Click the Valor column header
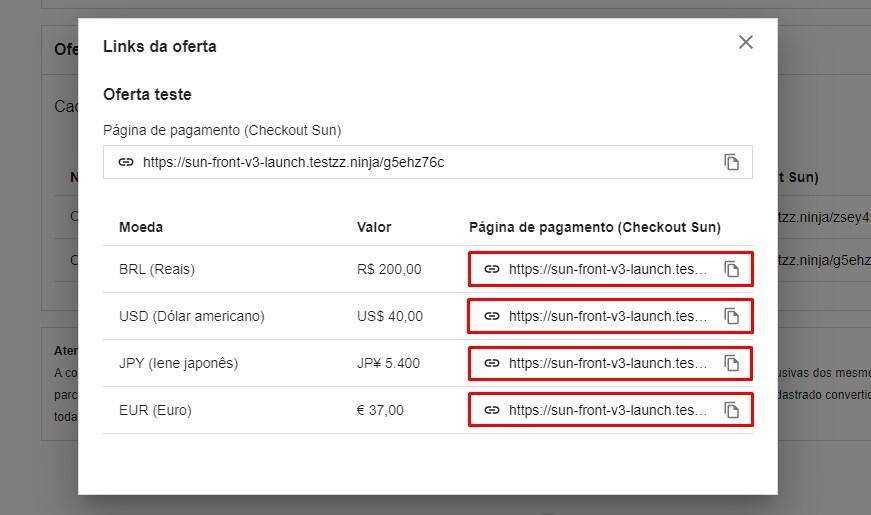 click(x=374, y=227)
